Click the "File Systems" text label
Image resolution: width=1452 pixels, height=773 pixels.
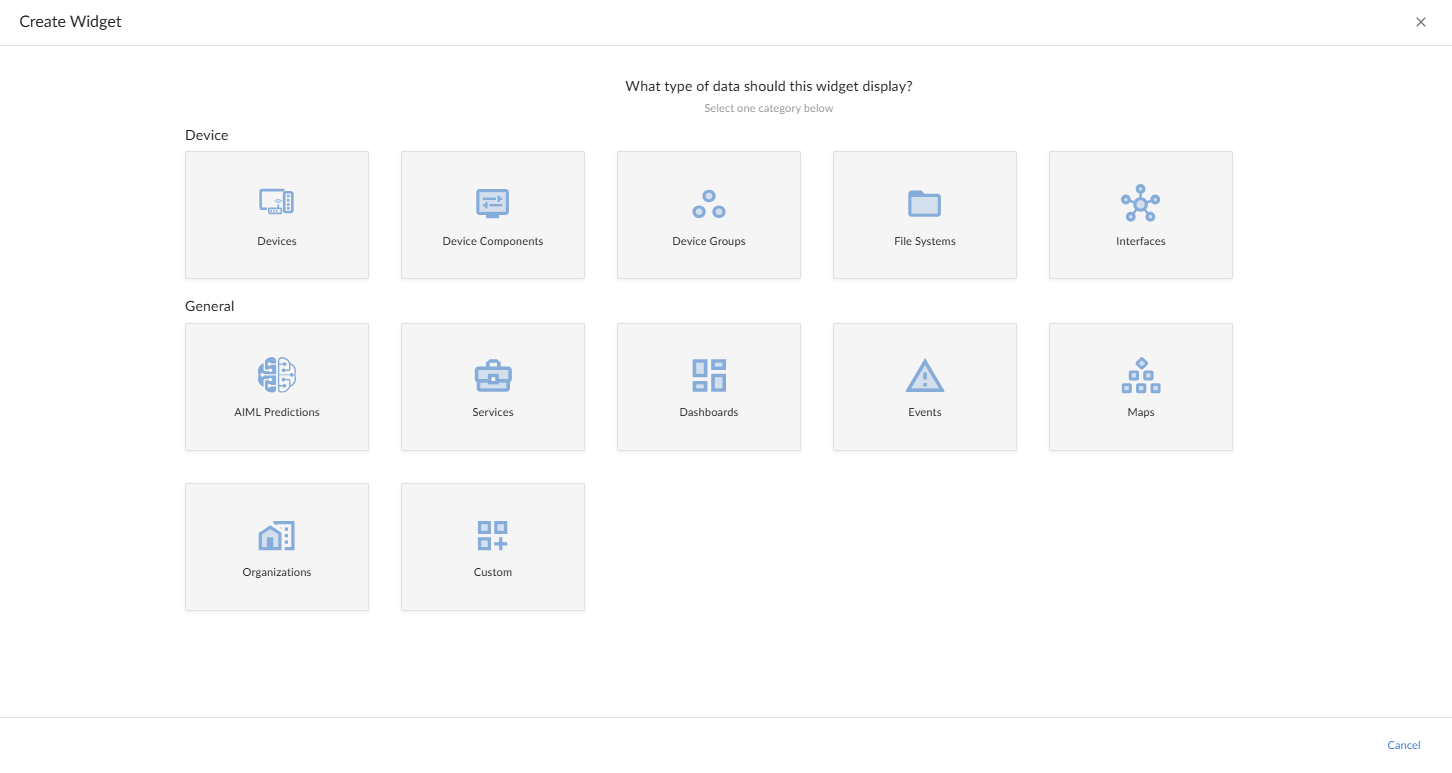[x=924, y=241]
